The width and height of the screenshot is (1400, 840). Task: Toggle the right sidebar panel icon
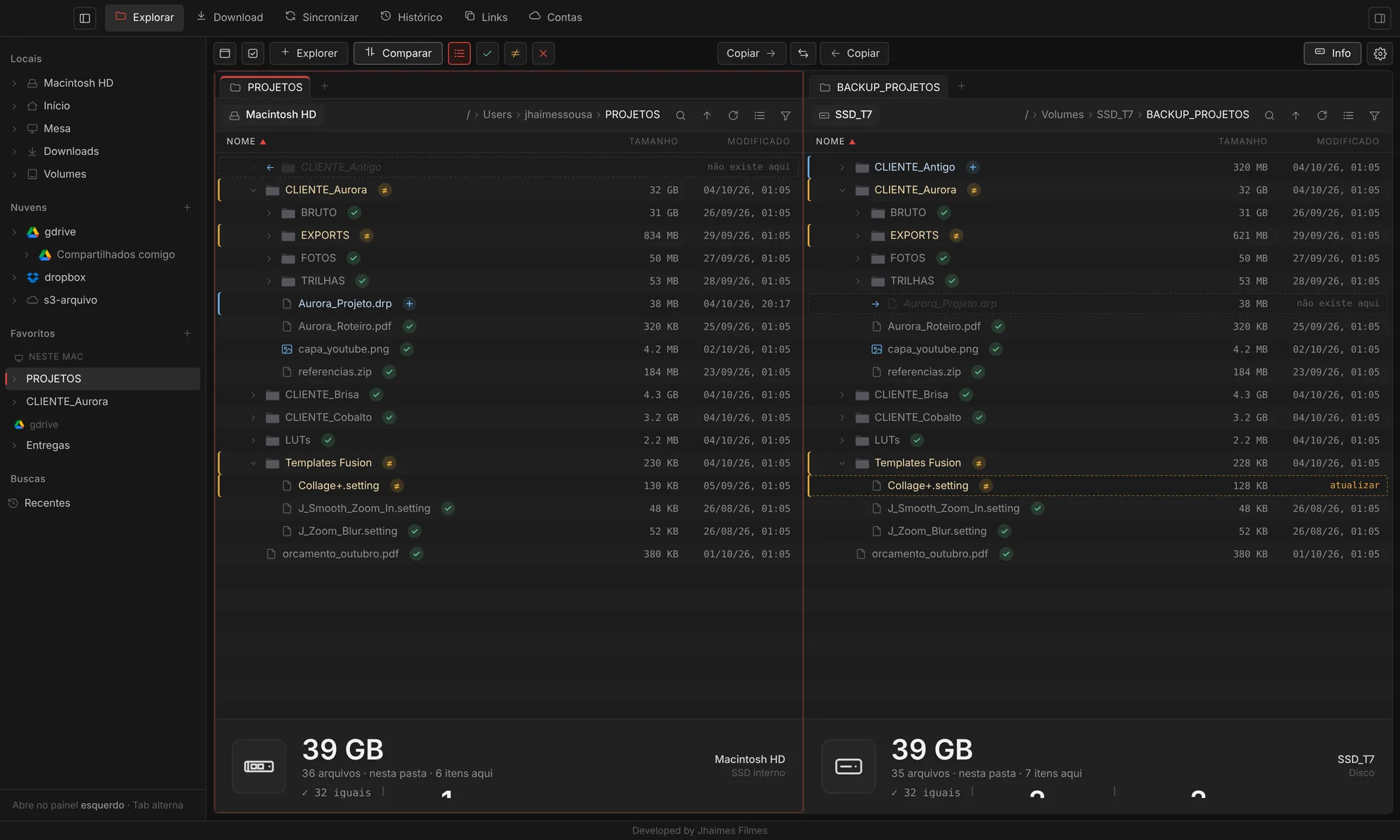point(1380,18)
